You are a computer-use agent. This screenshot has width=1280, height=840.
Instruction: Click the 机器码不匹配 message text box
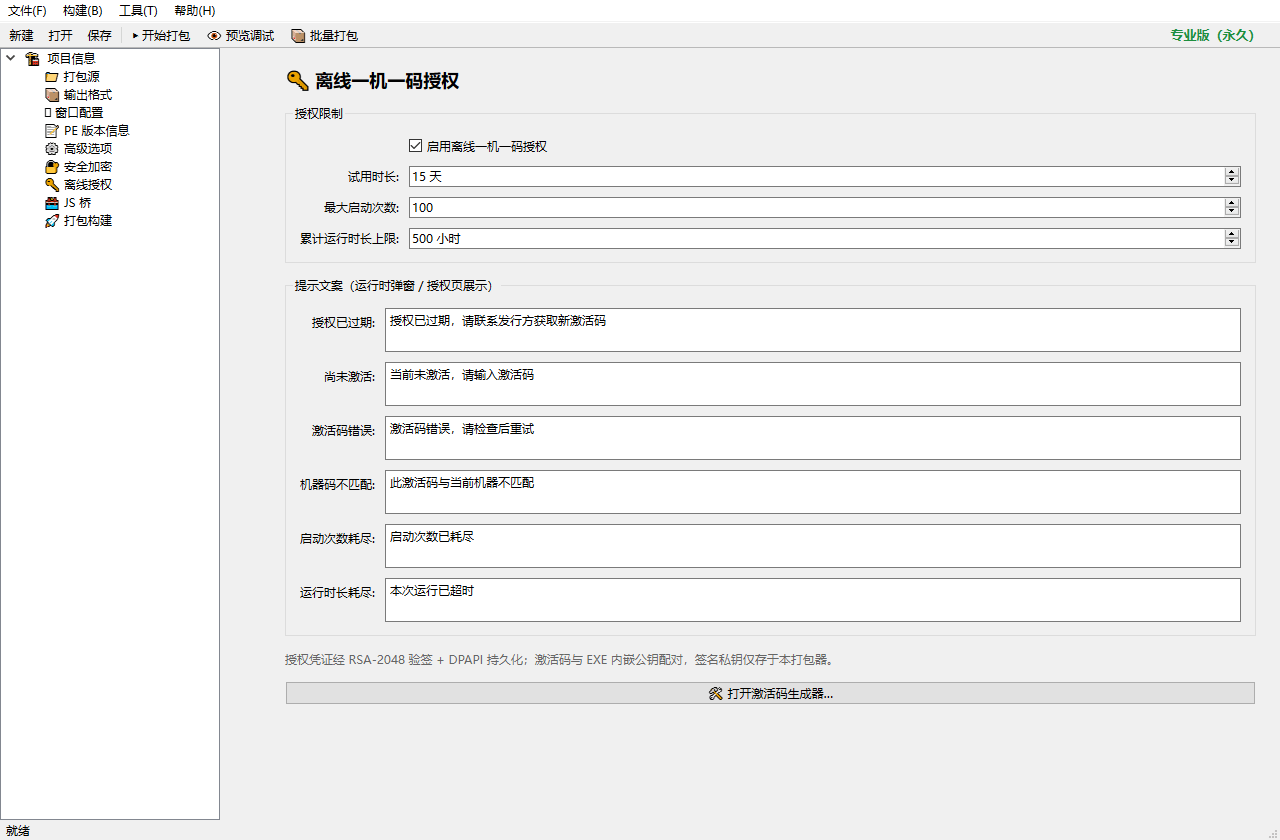point(813,492)
